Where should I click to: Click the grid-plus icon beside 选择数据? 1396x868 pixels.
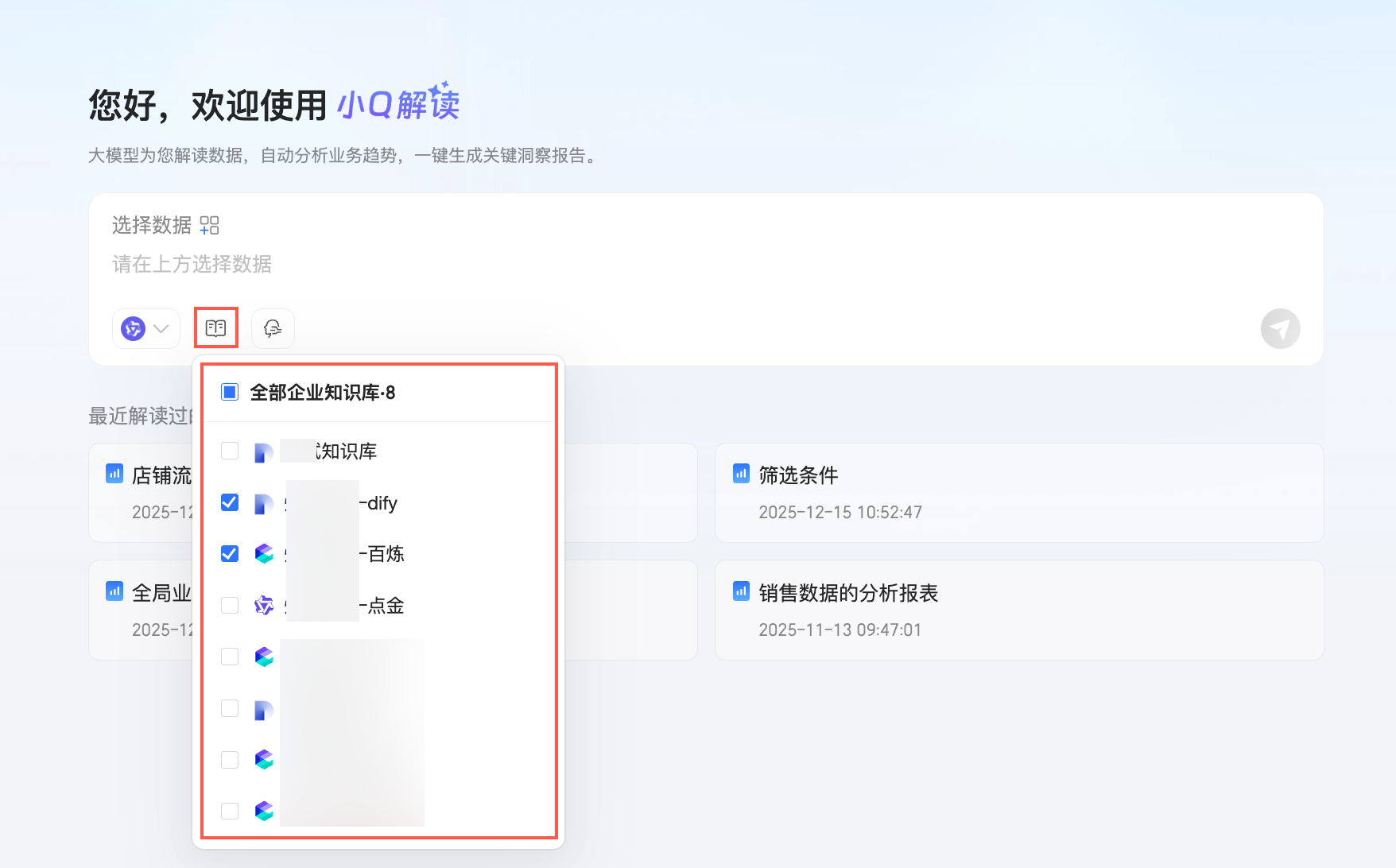209,225
